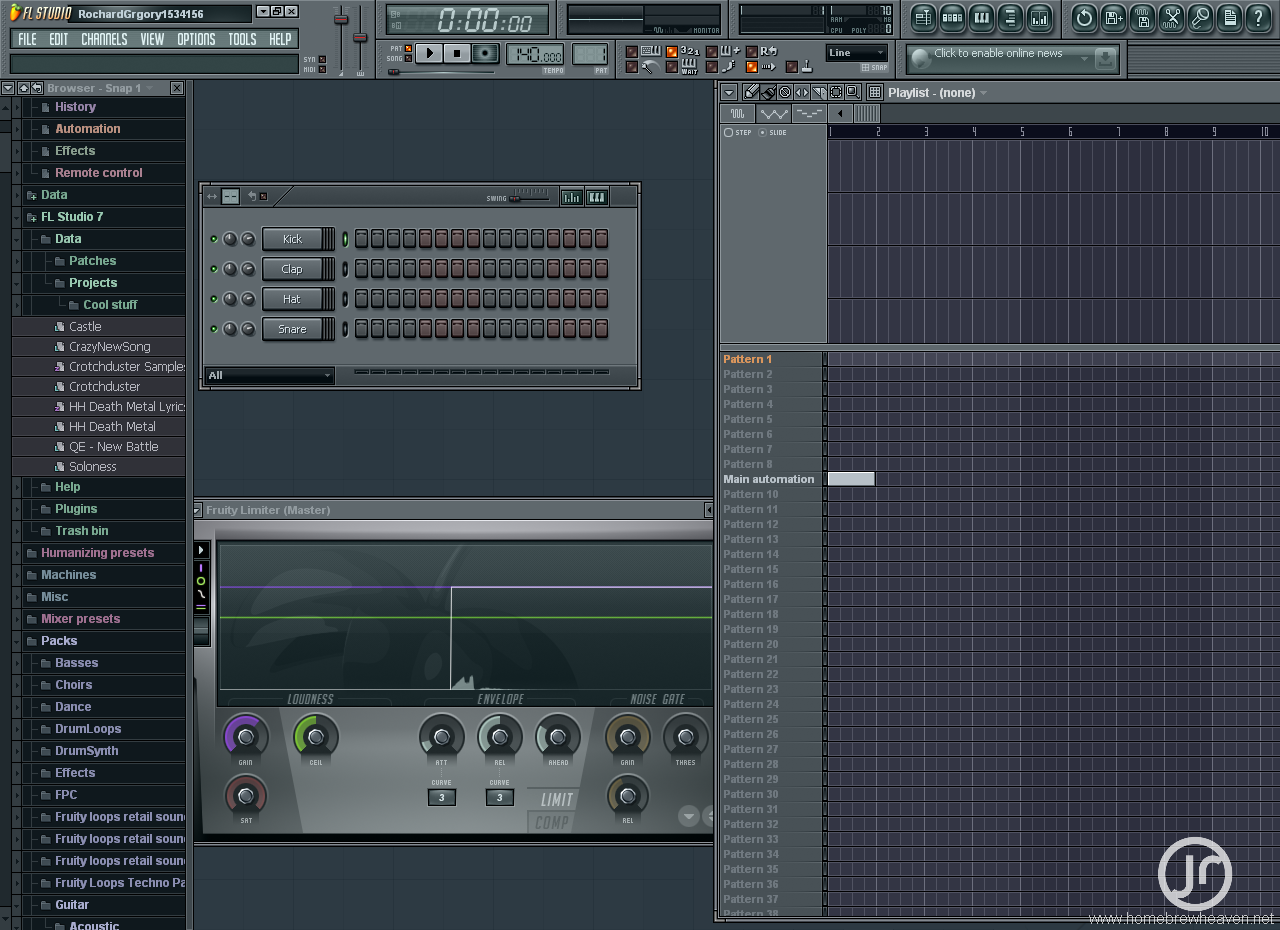Select the STEP radio option in Playlist

pos(738,133)
